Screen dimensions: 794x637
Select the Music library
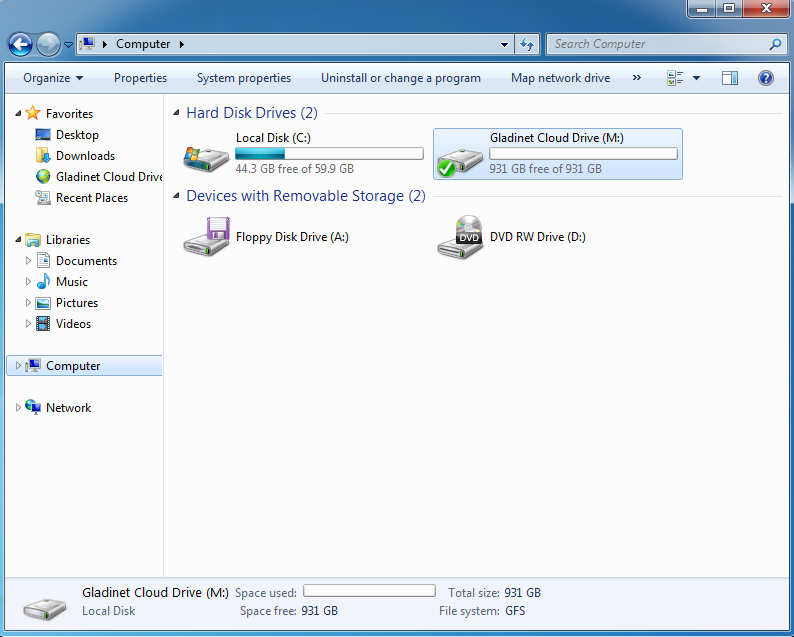pos(71,282)
